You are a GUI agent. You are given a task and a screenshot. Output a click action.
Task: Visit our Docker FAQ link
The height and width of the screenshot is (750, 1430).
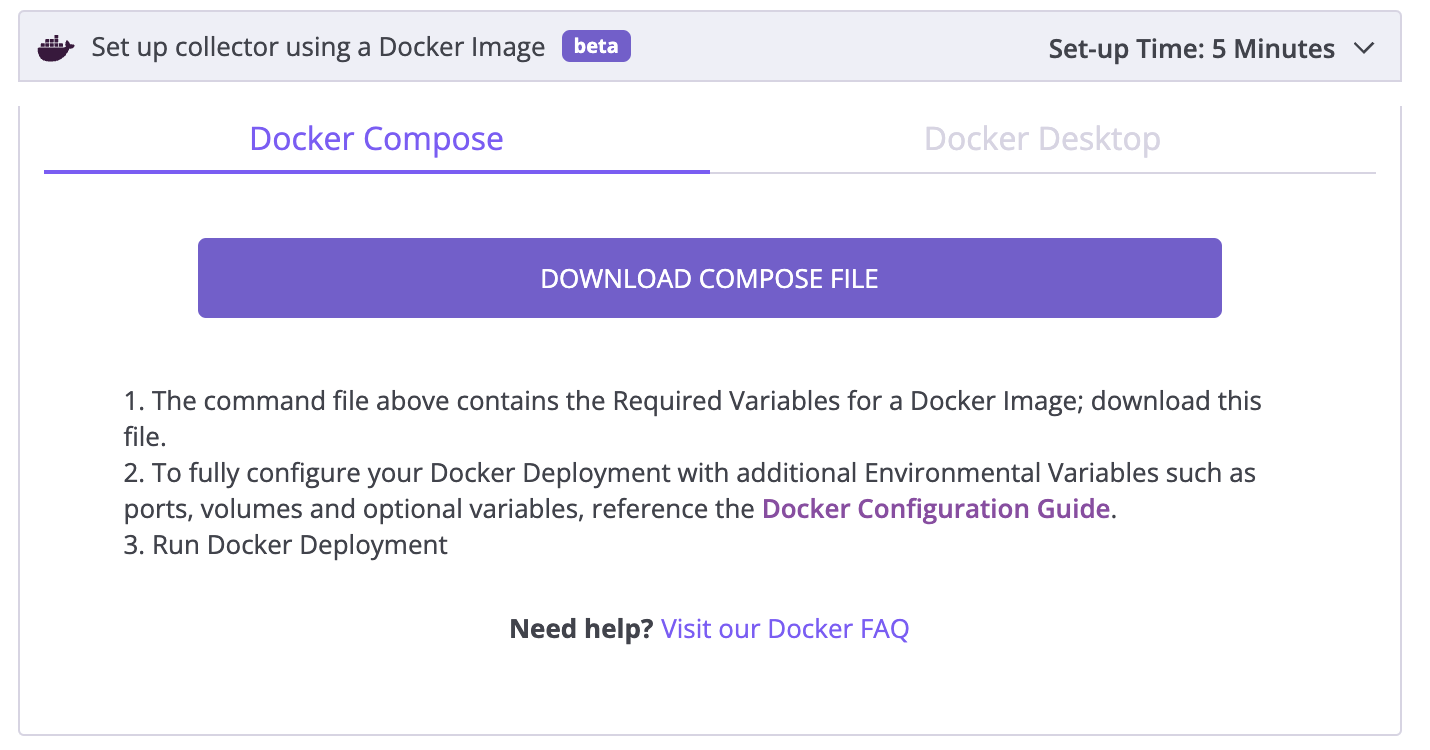784,628
